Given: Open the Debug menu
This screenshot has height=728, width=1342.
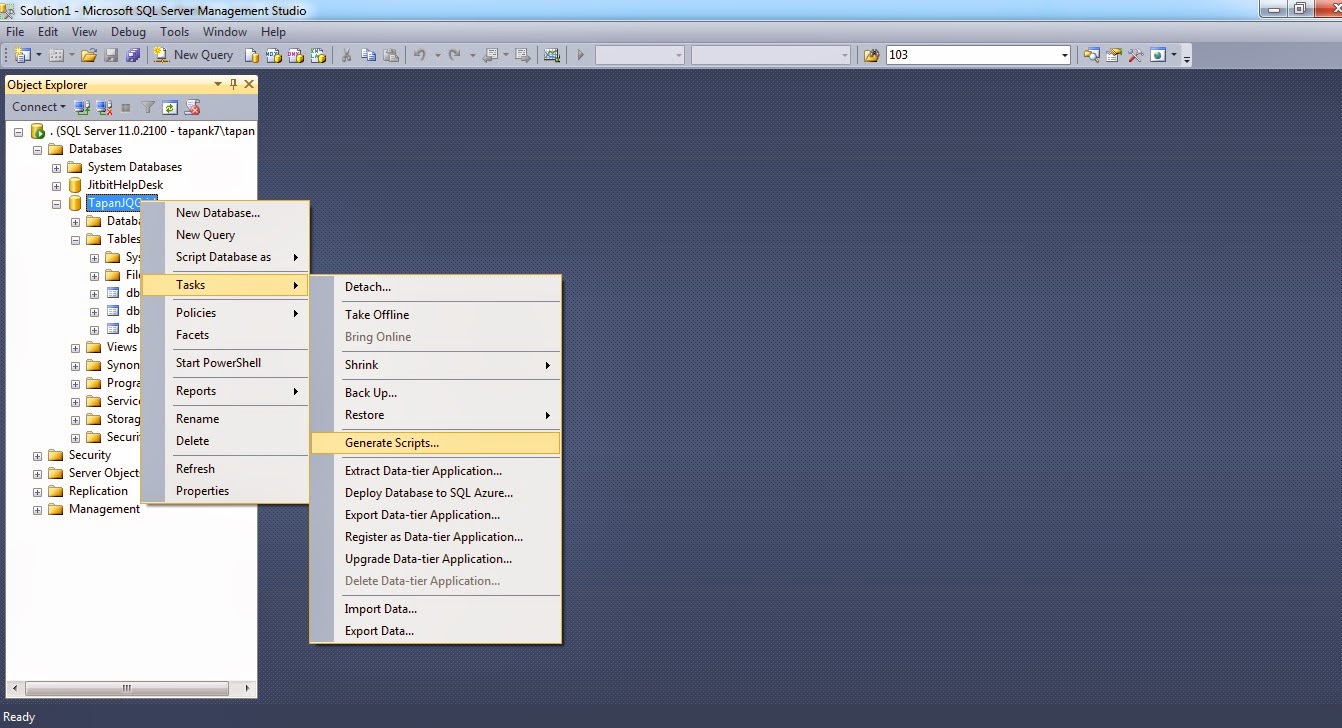Looking at the screenshot, I should click(x=128, y=32).
